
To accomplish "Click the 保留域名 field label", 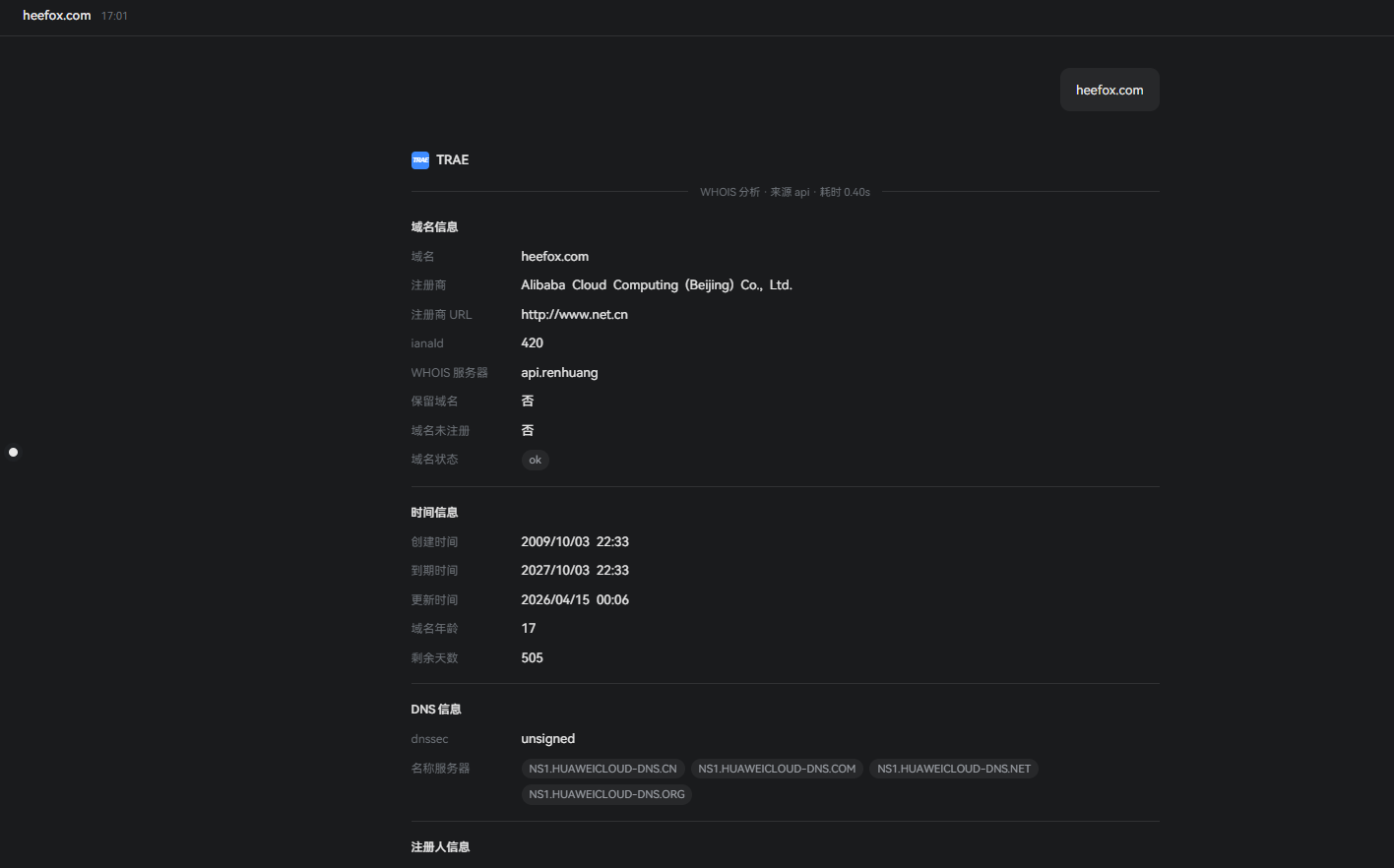I will (434, 402).
